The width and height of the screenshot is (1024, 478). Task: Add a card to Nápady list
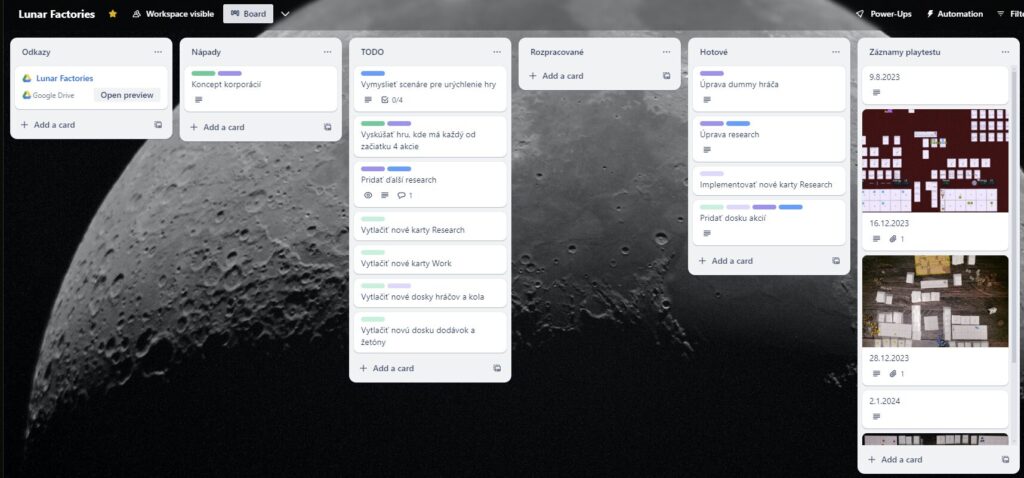(x=217, y=127)
